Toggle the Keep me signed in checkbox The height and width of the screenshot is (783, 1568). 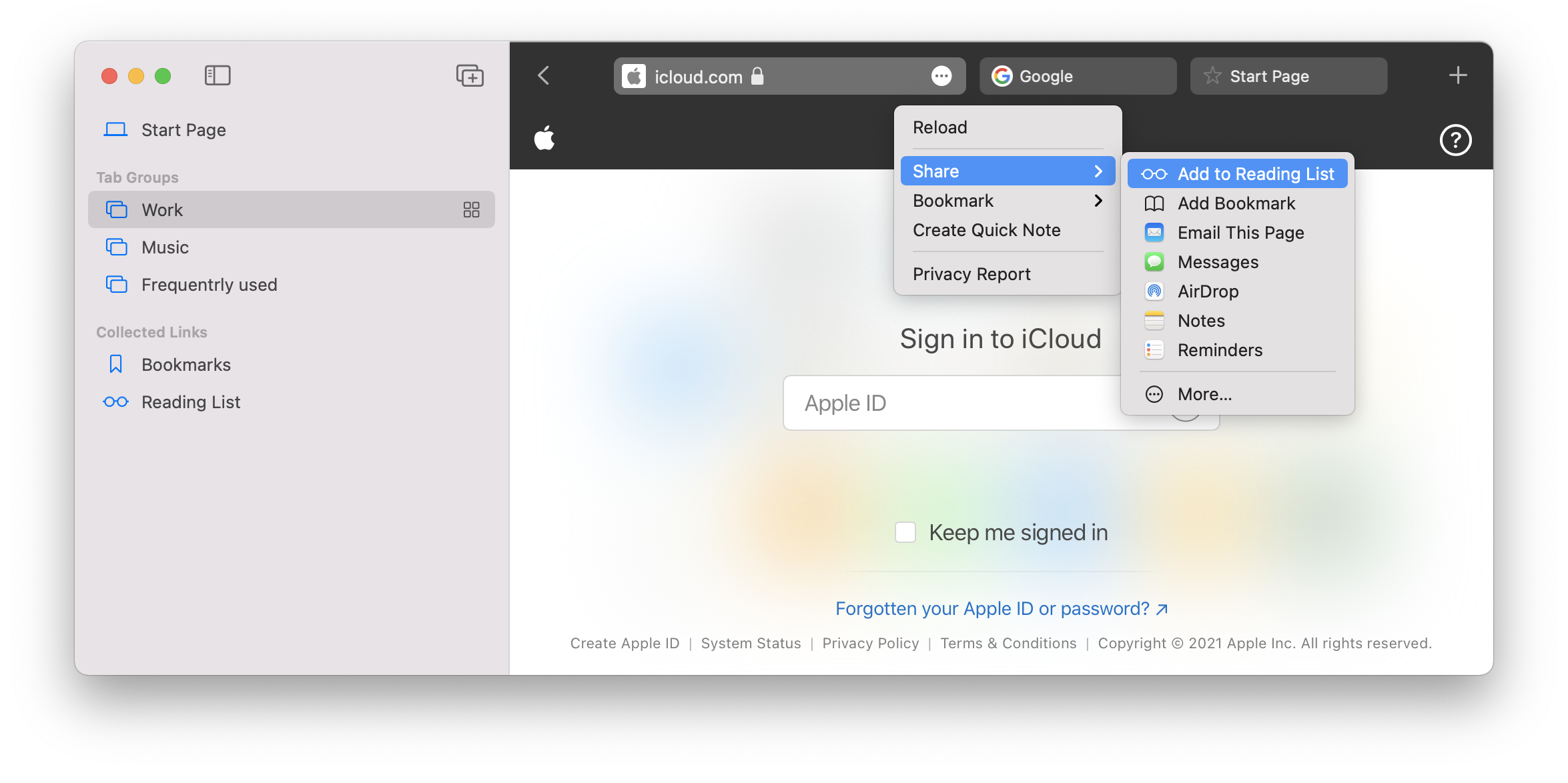tap(905, 531)
